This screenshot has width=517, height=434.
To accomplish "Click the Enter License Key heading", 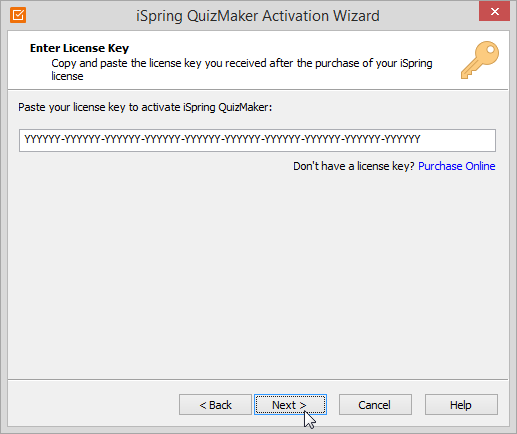I will [79, 48].
